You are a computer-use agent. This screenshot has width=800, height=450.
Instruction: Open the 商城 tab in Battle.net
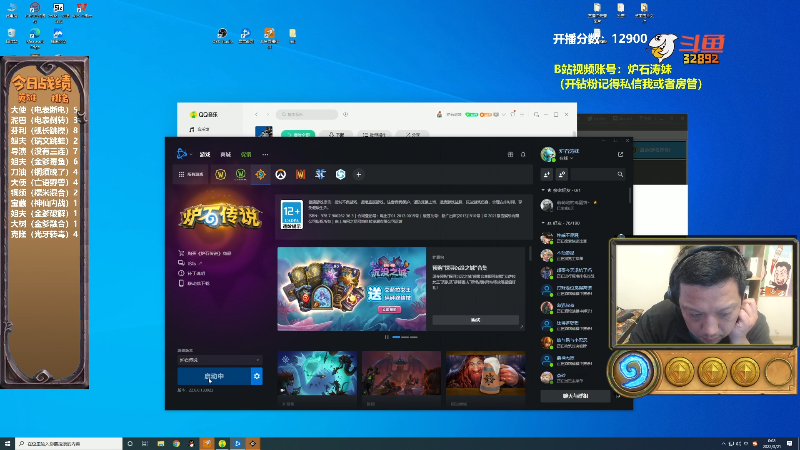226,154
